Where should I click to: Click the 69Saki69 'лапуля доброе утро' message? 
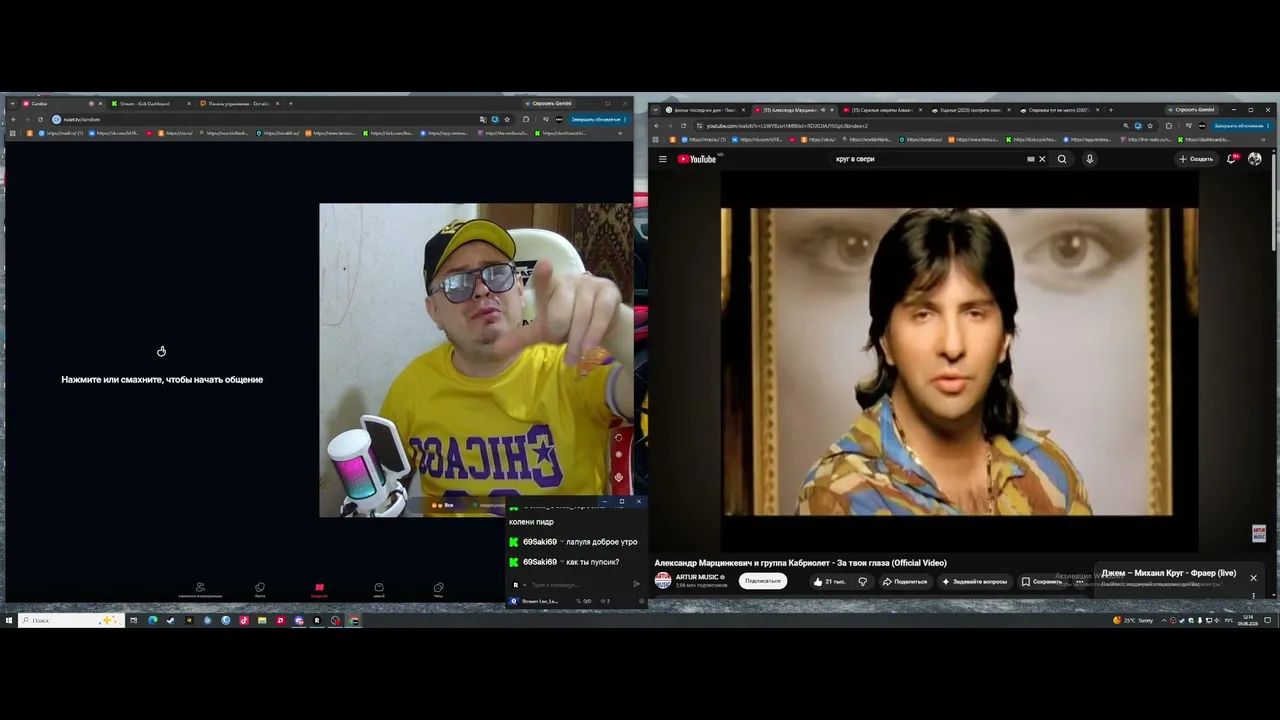click(x=573, y=542)
